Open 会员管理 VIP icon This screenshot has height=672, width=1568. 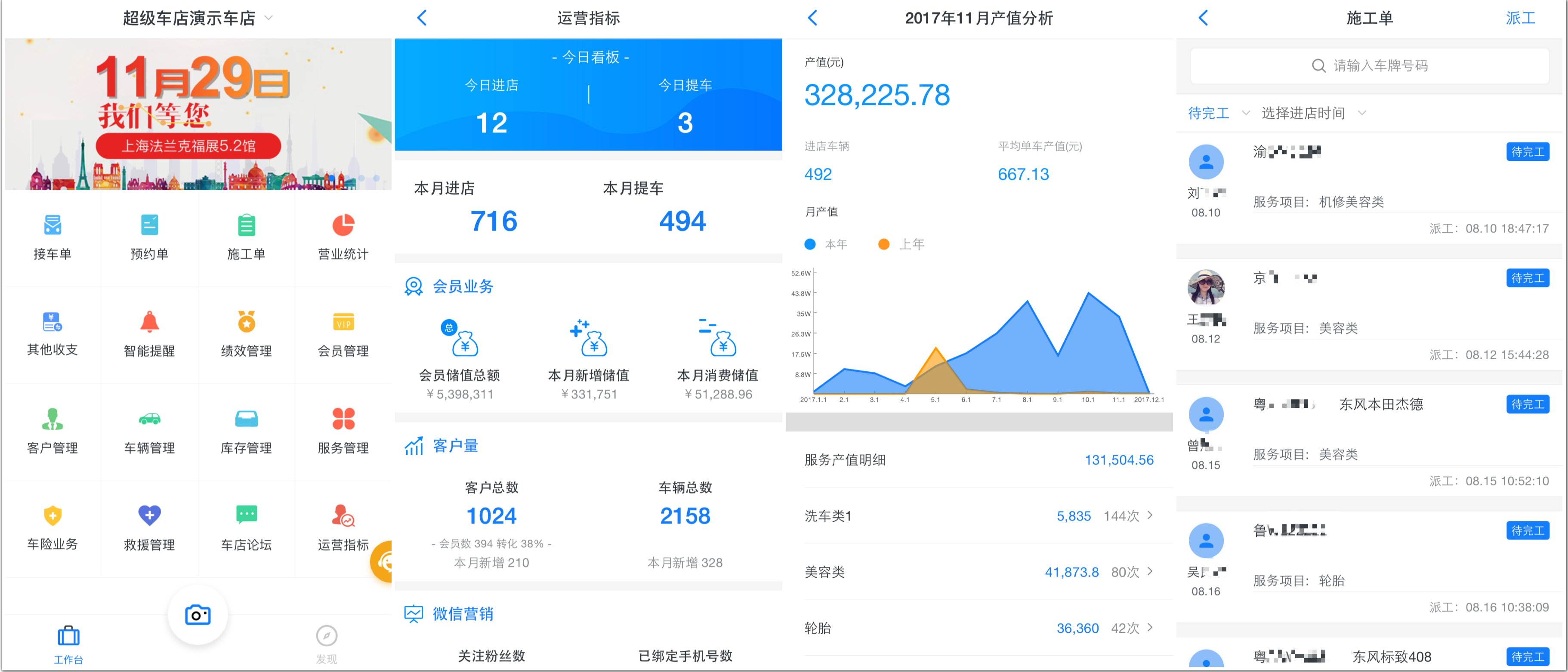(x=343, y=322)
